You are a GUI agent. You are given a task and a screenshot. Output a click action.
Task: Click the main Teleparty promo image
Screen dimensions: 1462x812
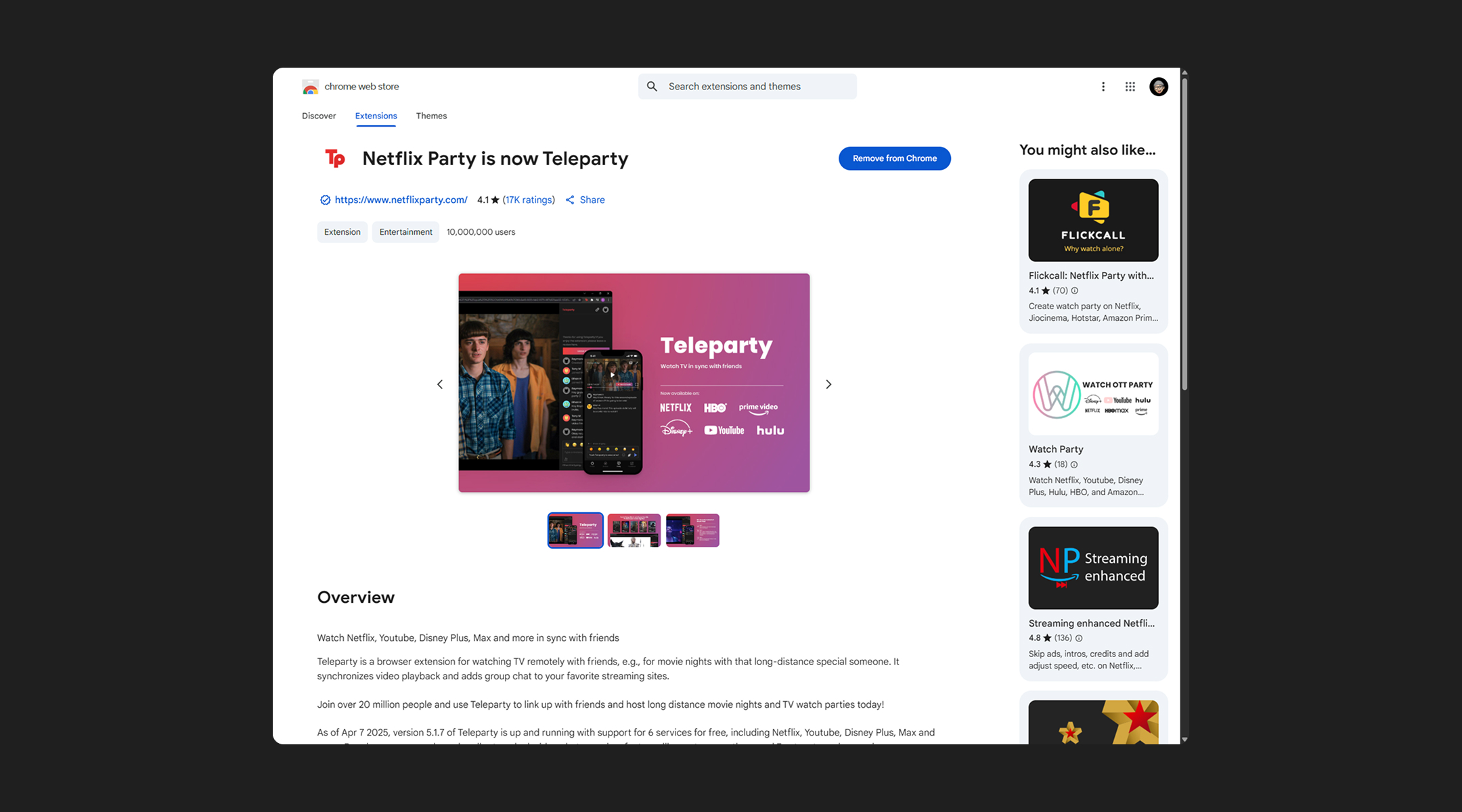(x=634, y=383)
